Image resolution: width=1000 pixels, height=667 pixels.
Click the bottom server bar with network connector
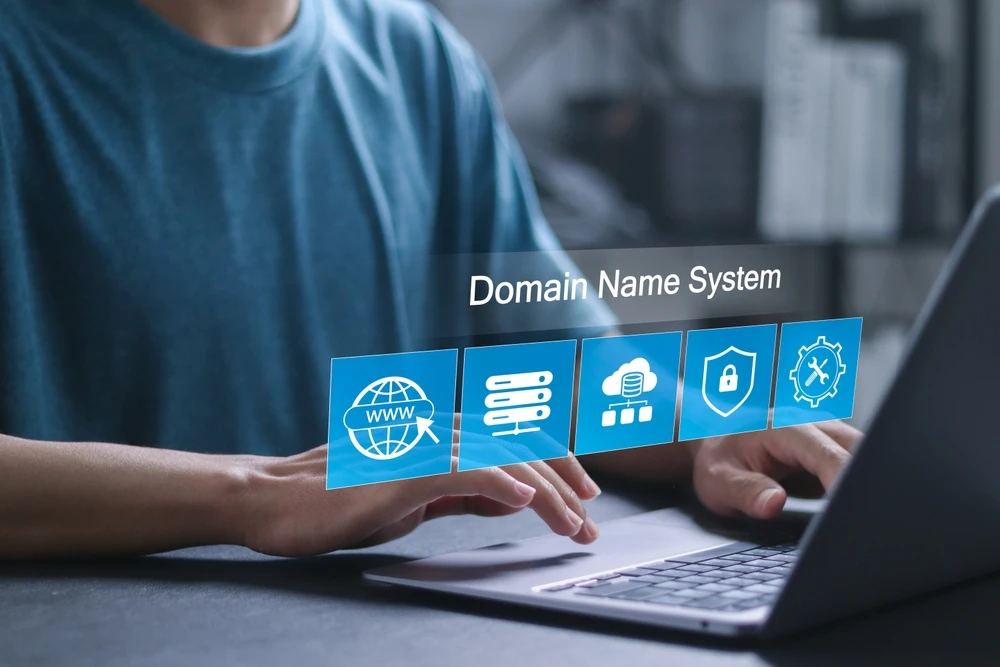517,421
